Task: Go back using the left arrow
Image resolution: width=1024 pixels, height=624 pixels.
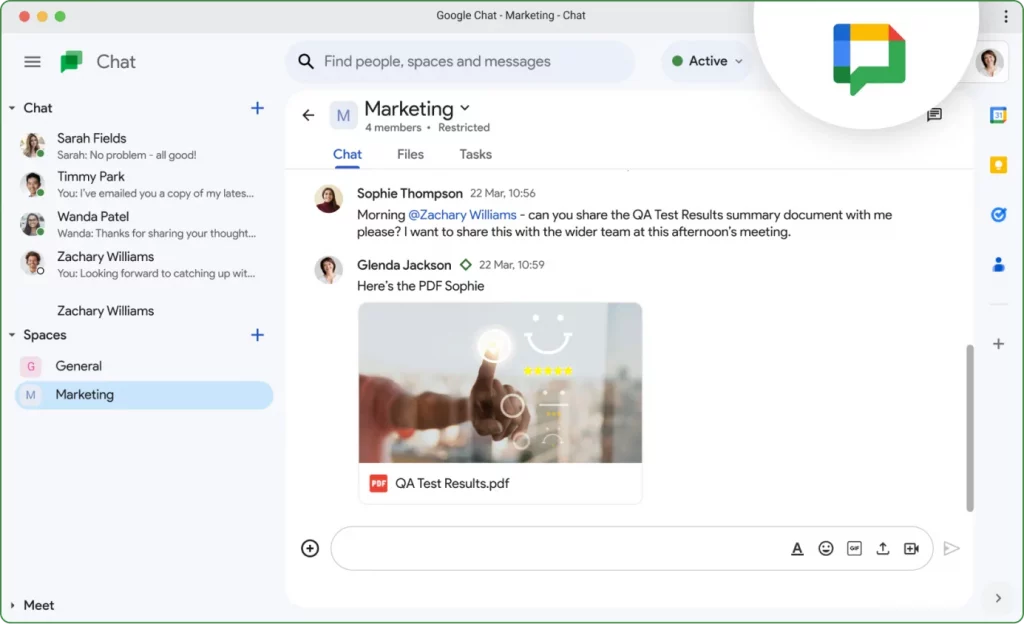Action: [308, 116]
